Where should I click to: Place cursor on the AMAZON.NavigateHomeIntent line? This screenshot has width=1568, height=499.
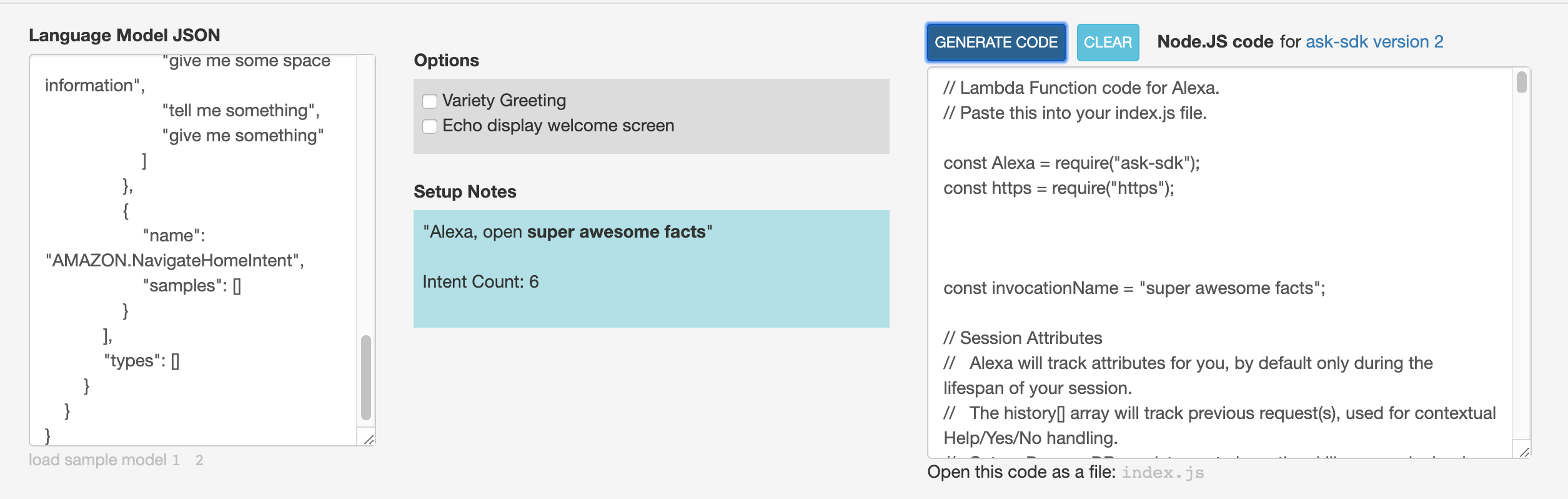[x=174, y=261]
